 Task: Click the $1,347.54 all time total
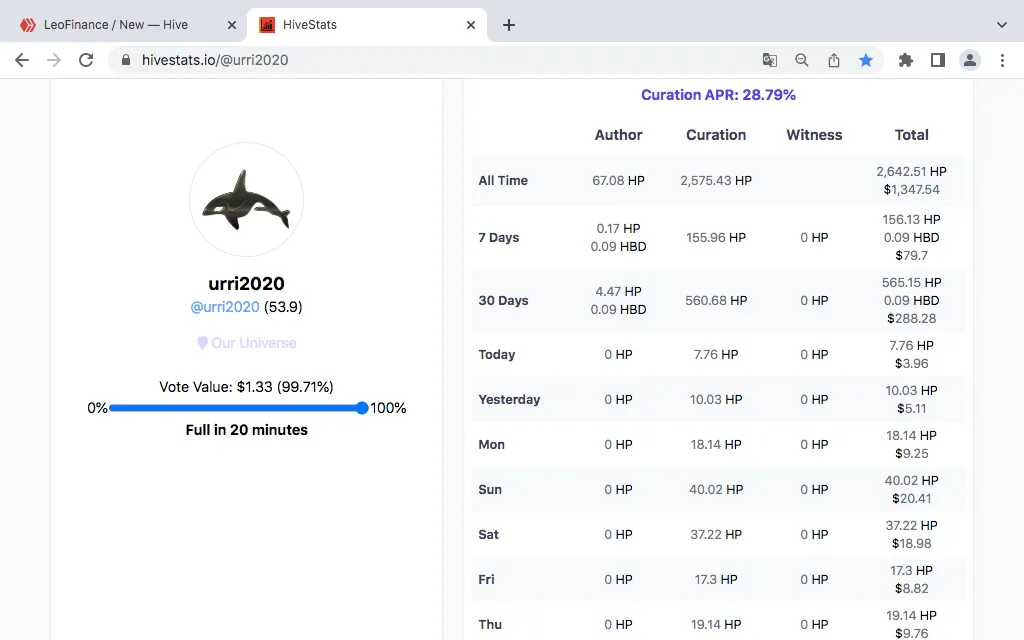point(912,189)
